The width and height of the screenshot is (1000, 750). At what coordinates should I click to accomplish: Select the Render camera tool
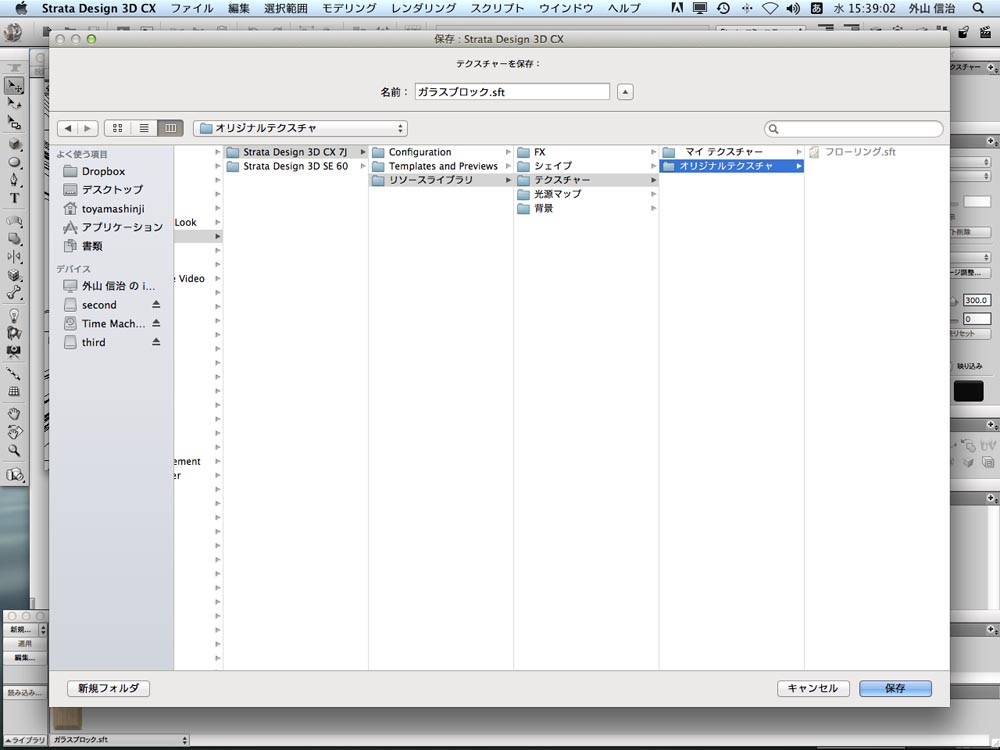click(x=14, y=475)
